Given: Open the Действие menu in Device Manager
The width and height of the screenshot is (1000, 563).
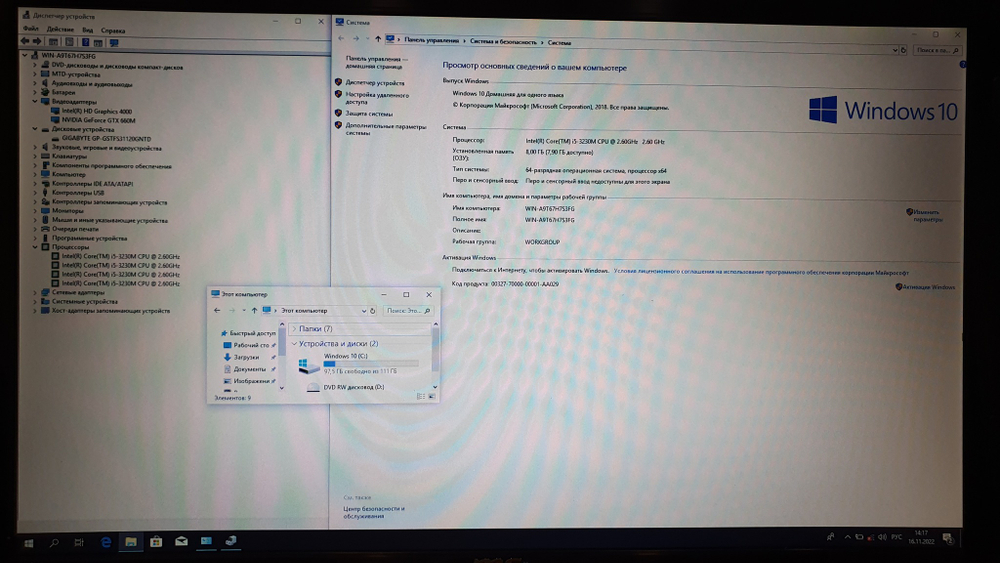Looking at the screenshot, I should click(61, 29).
